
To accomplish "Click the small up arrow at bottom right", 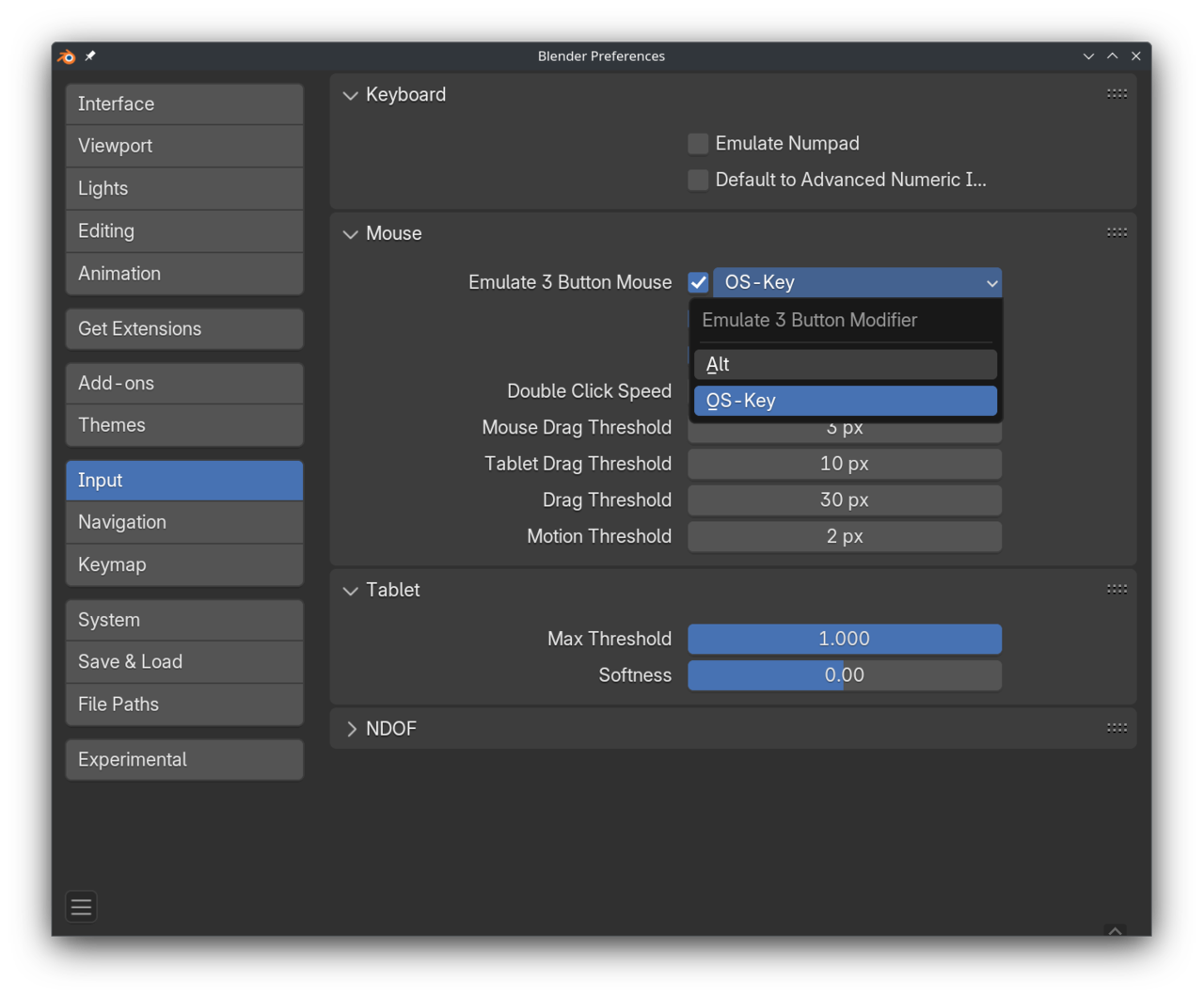I will 1115,931.
